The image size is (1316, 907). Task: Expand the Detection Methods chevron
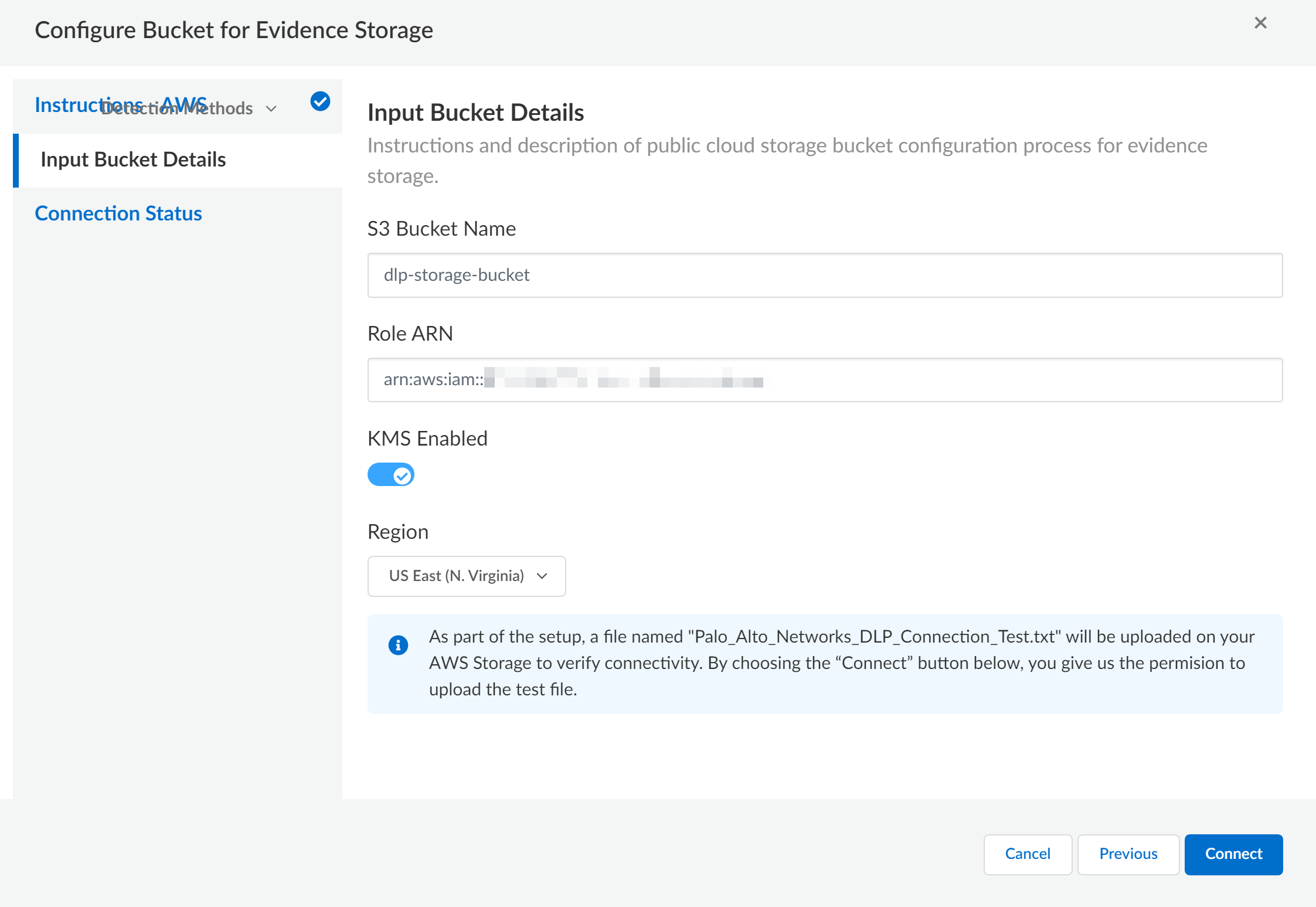271,109
